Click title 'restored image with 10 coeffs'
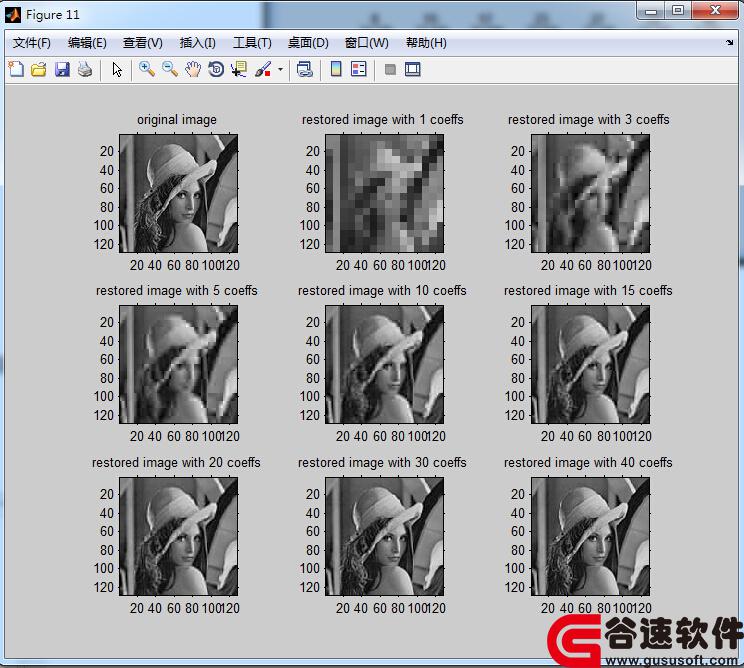 pos(382,290)
